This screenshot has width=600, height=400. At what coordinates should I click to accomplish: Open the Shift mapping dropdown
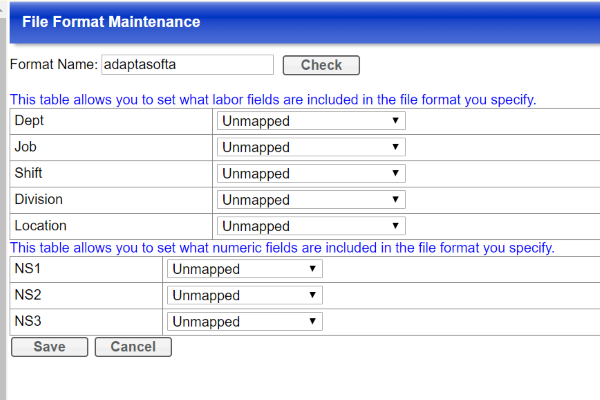click(311, 173)
